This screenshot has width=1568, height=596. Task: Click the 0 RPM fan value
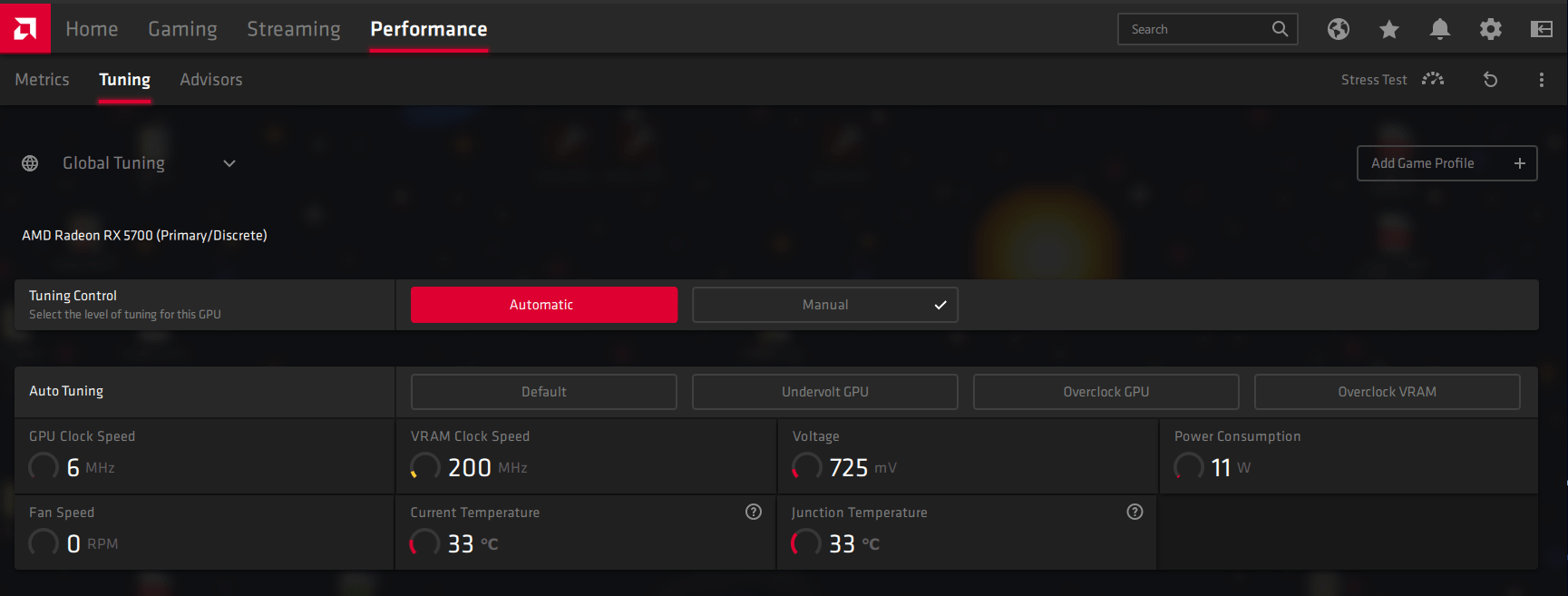[x=93, y=543]
